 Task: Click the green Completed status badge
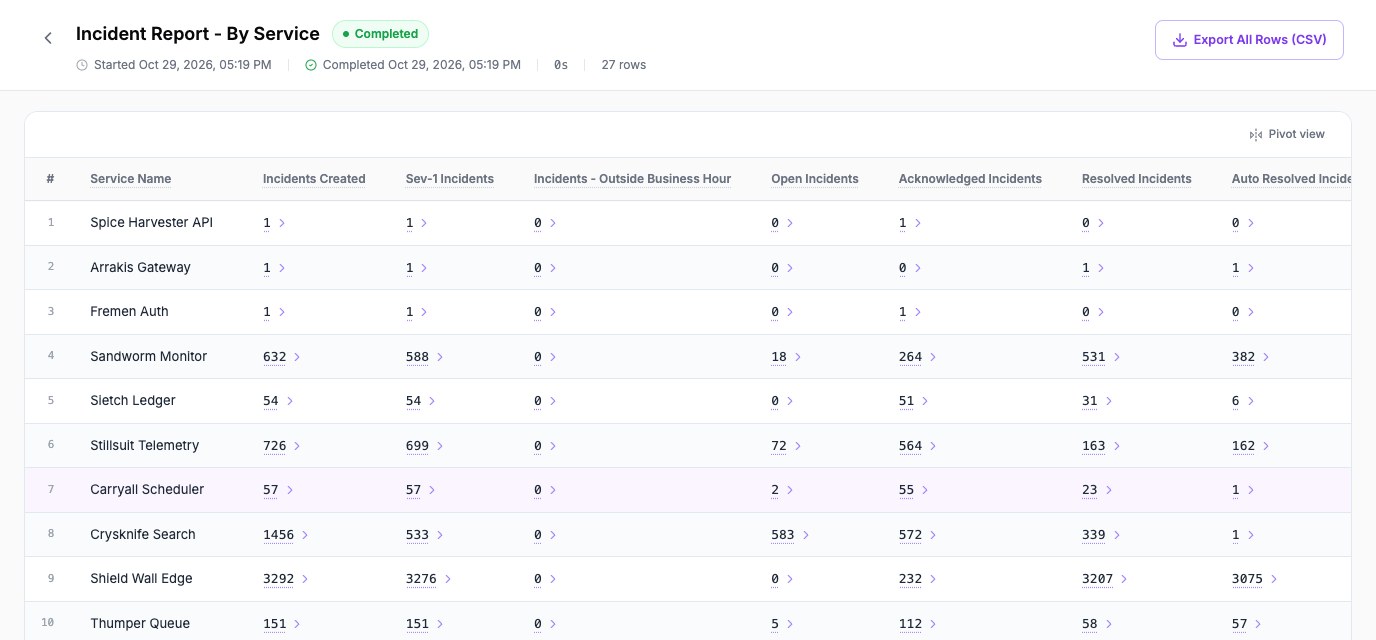point(380,34)
